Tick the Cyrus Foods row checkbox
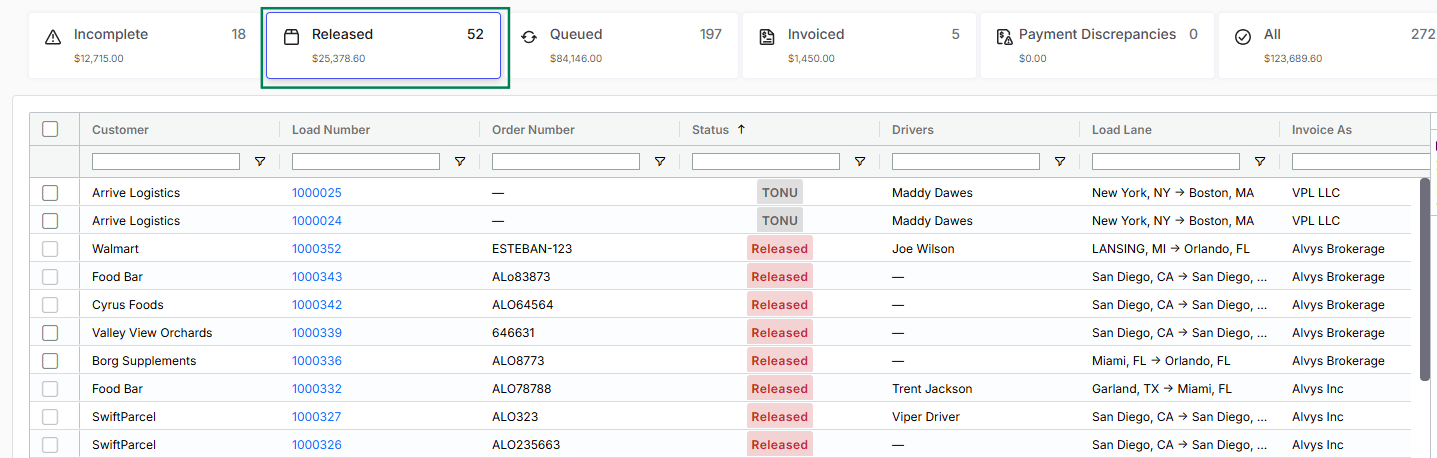The image size is (1437, 458). [x=50, y=305]
